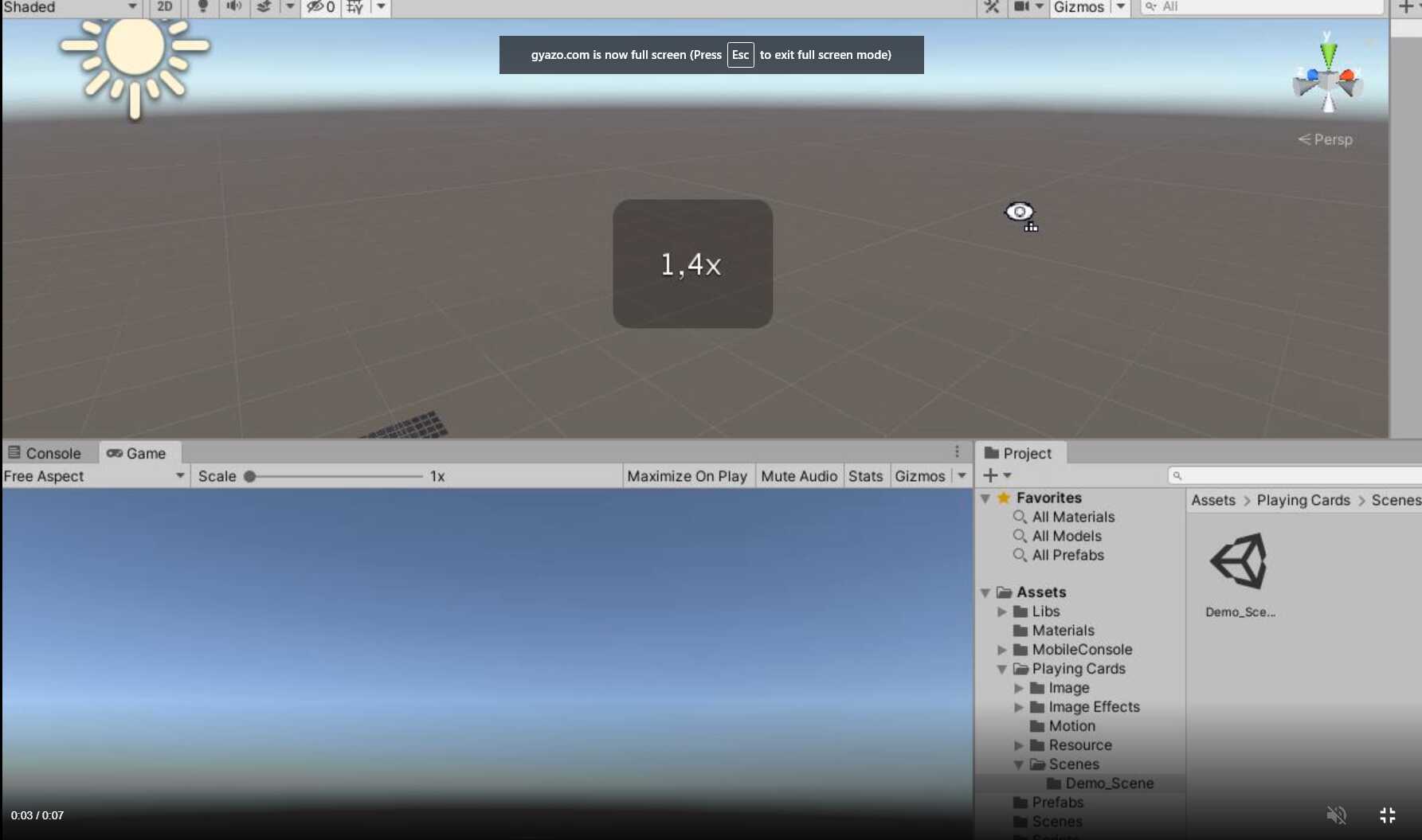Click the scene camera settings icon

point(1021,7)
